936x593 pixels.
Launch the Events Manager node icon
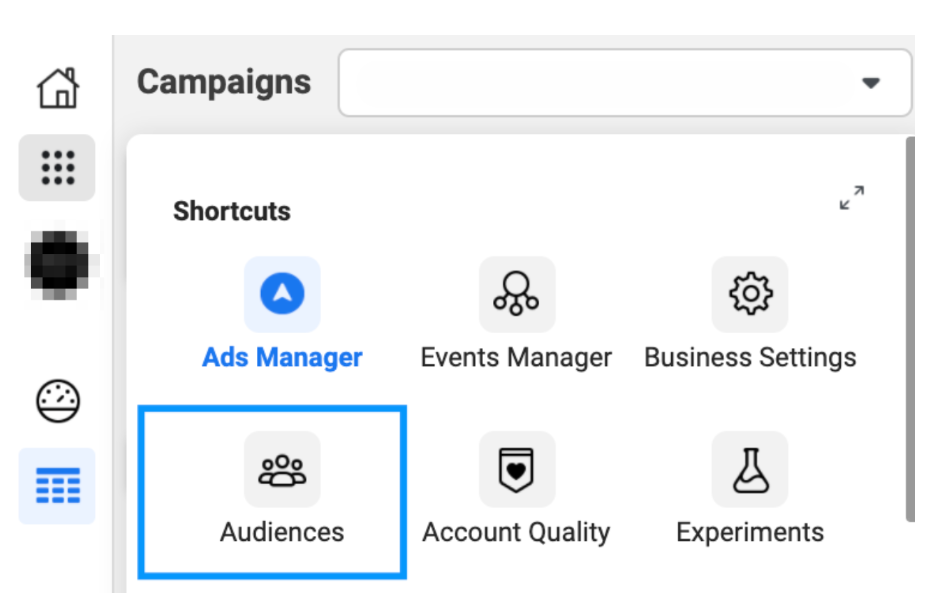coord(517,294)
